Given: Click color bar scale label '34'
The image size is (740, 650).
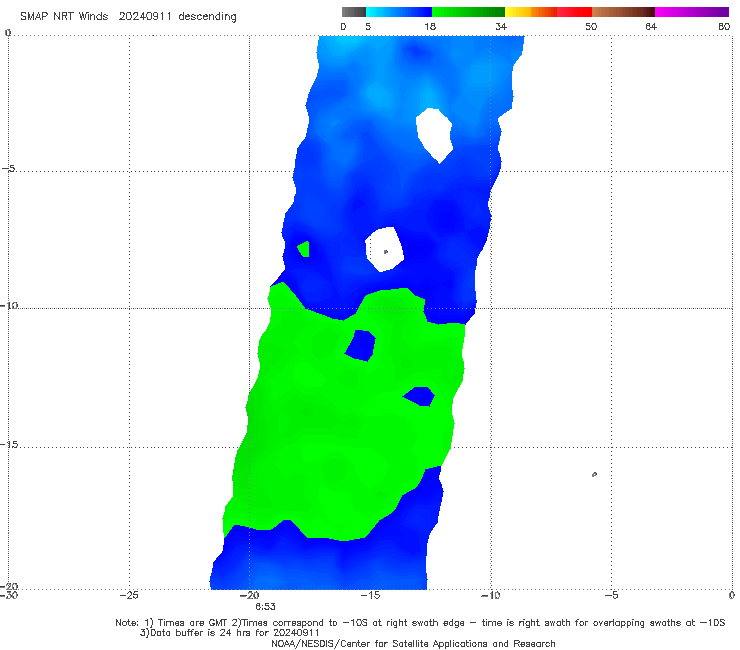Looking at the screenshot, I should click(501, 27).
